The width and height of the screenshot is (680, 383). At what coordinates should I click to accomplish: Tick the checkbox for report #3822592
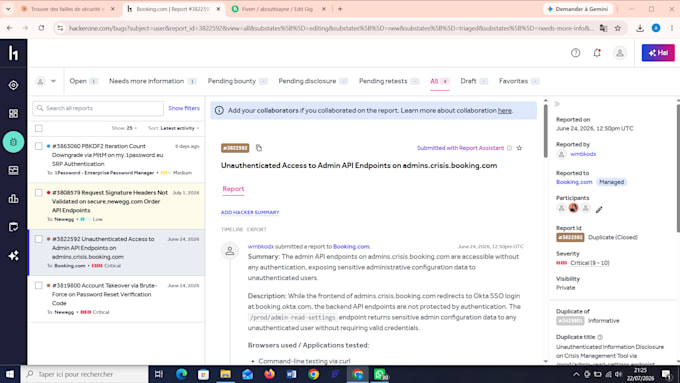tap(39, 239)
